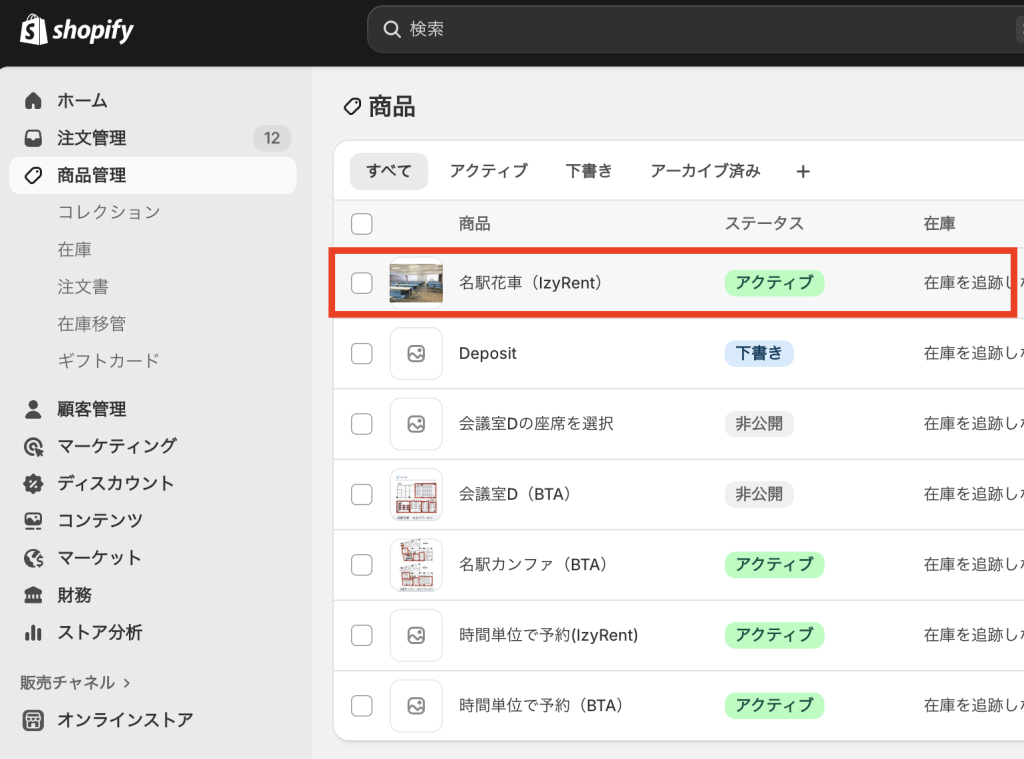Open the コレクション sidebar link

coord(109,212)
